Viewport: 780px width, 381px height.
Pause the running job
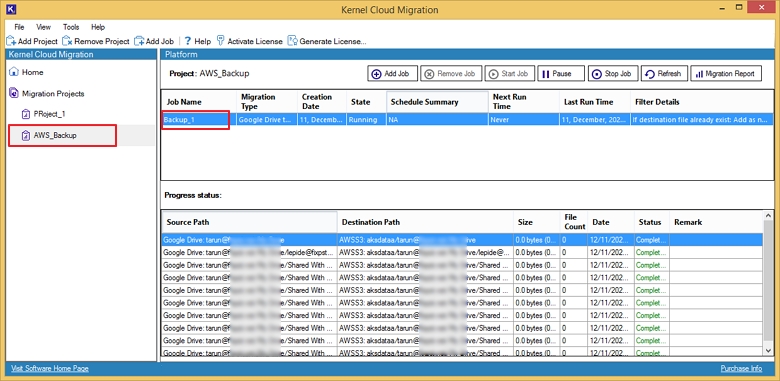(x=561, y=74)
